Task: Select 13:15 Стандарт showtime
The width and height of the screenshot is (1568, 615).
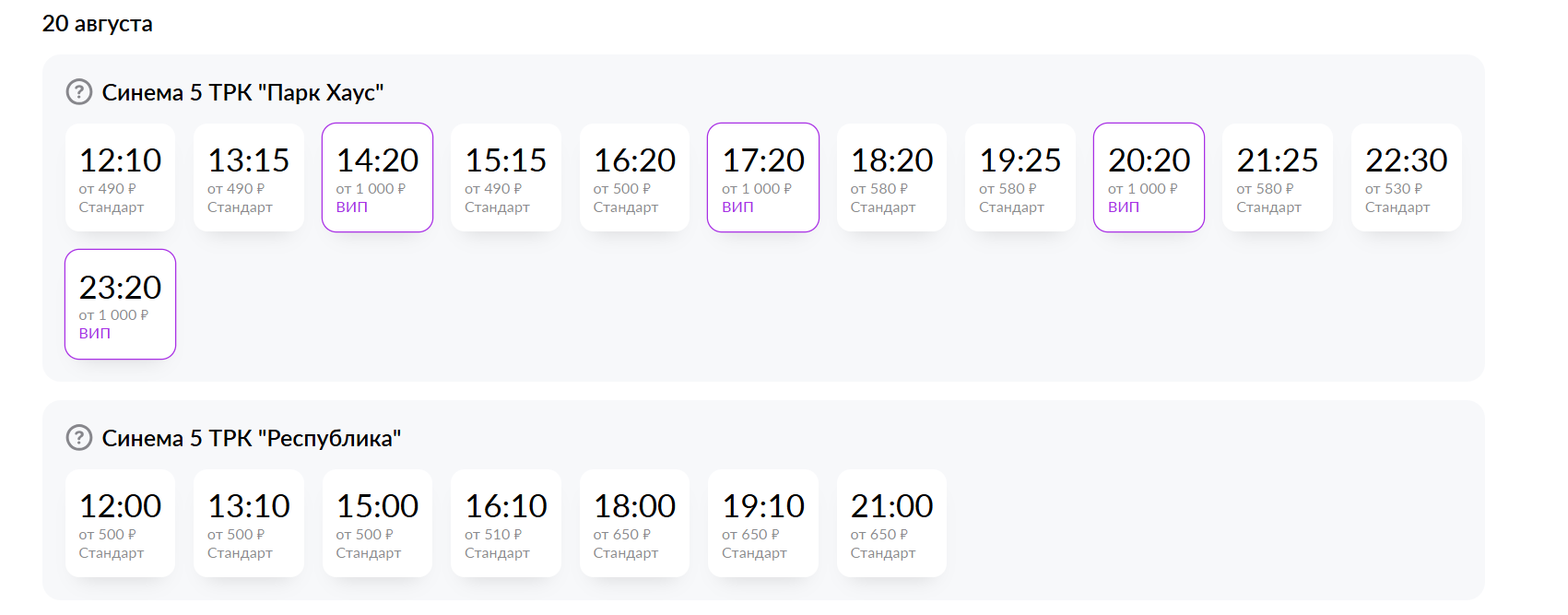Action: pyautogui.click(x=249, y=178)
